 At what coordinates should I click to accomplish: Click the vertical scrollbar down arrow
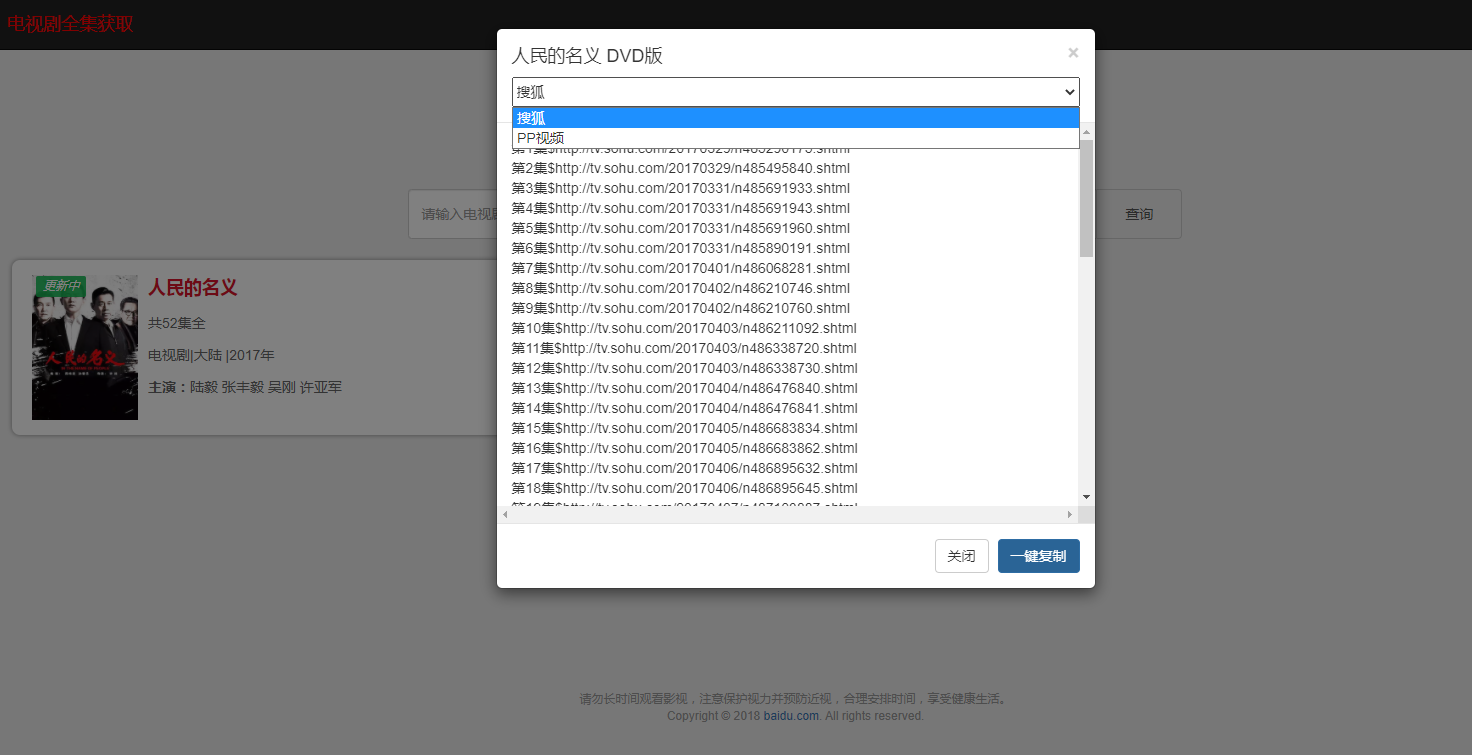pos(1086,497)
